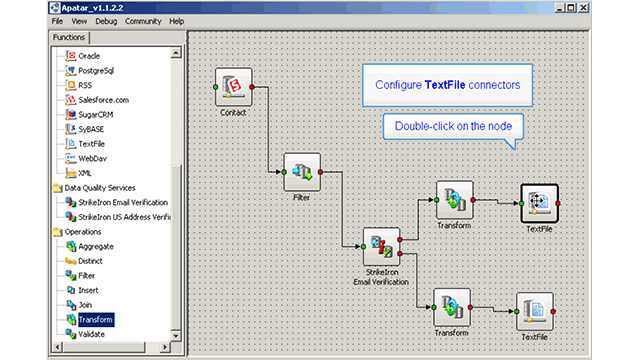Viewport: 640px width, 360px height.
Task: Click green input port of upper TextFile node
Action: point(522,203)
